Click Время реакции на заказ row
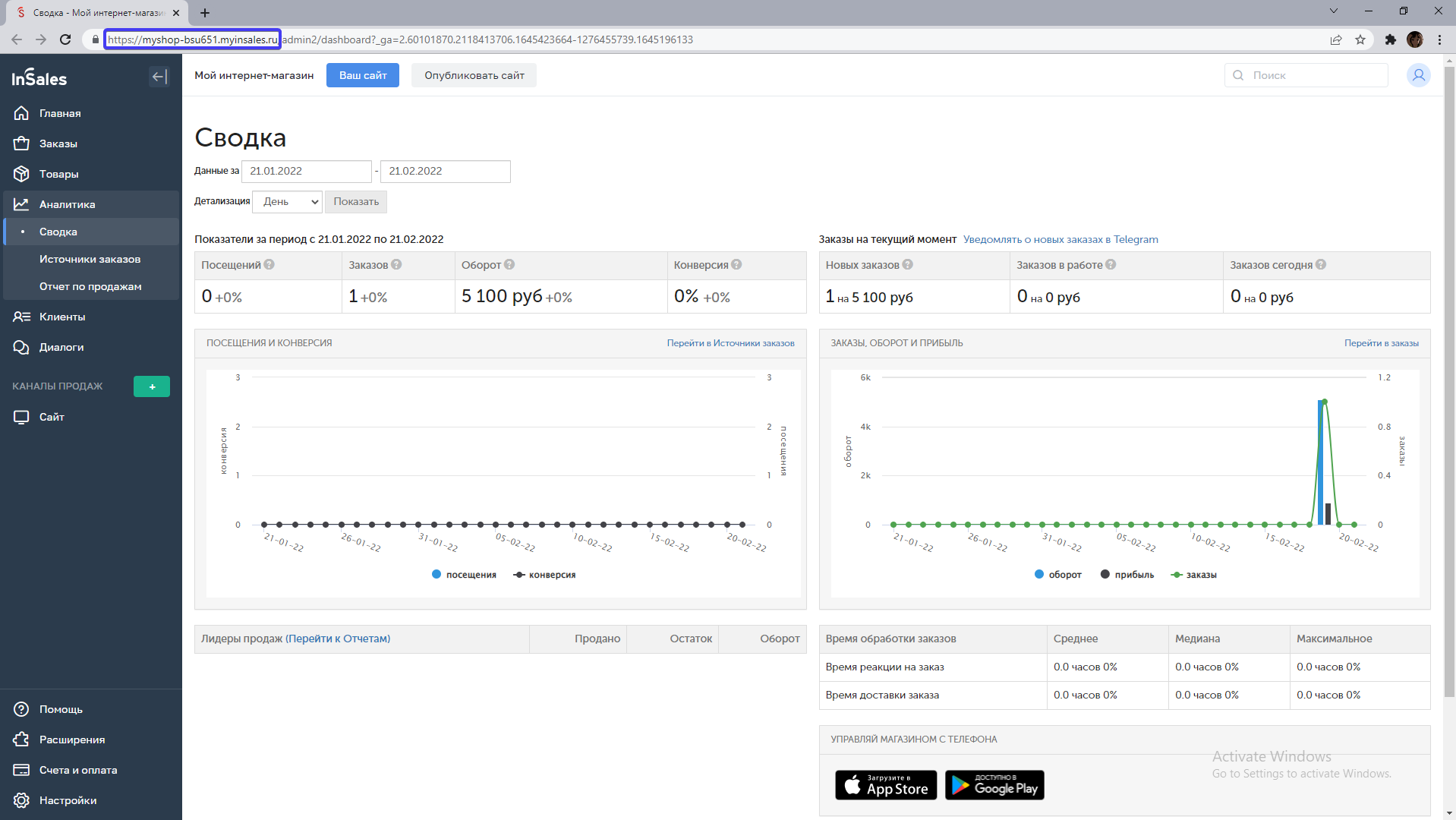Viewport: 1456px width, 820px height. (1124, 667)
